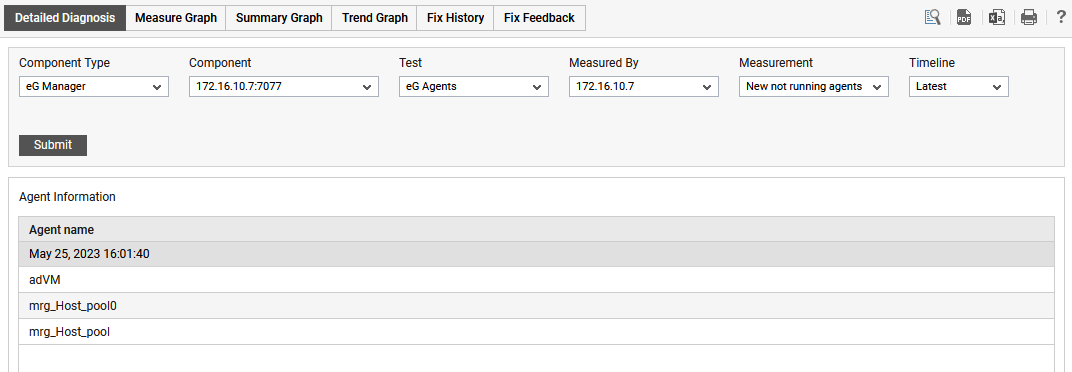Expand the Component 172.16.10.7:7077 dropdown
1072x372 pixels.
pos(284,87)
